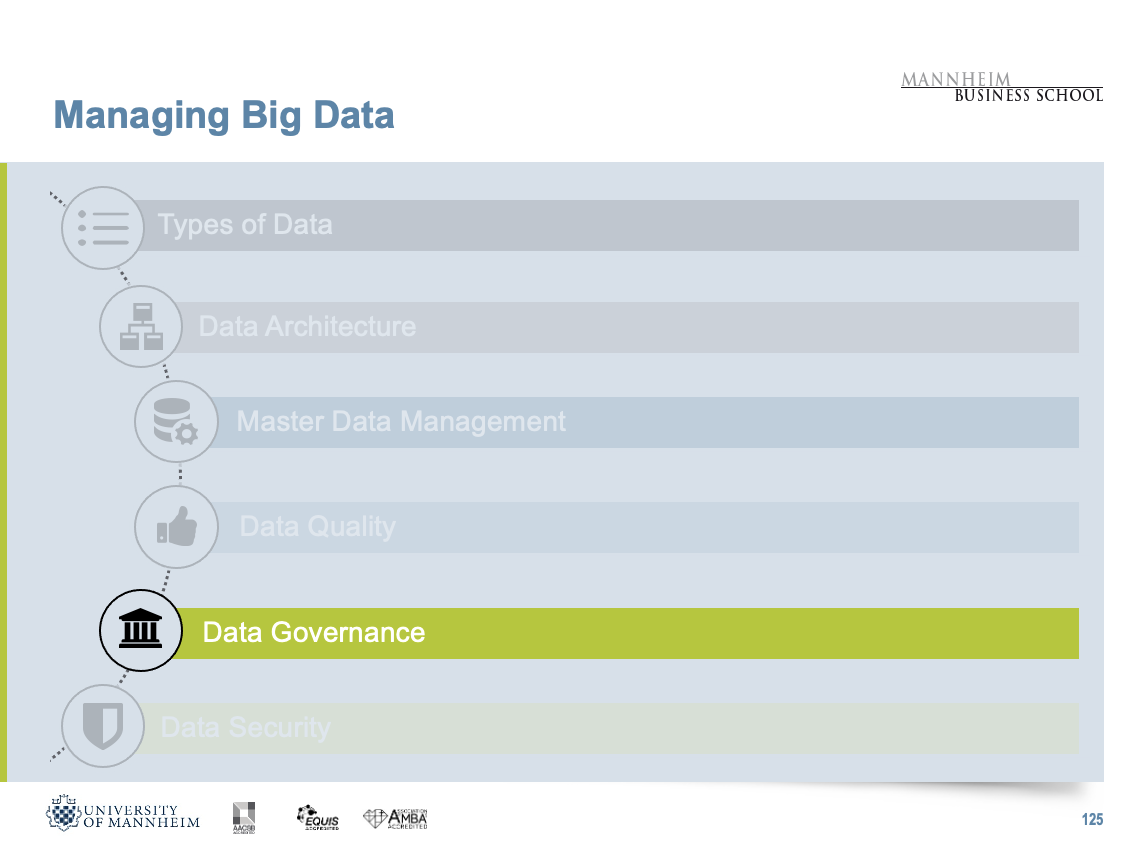Click the green vertical accent stripe
This screenshot has height=856, width=1140.
[x=3, y=472]
